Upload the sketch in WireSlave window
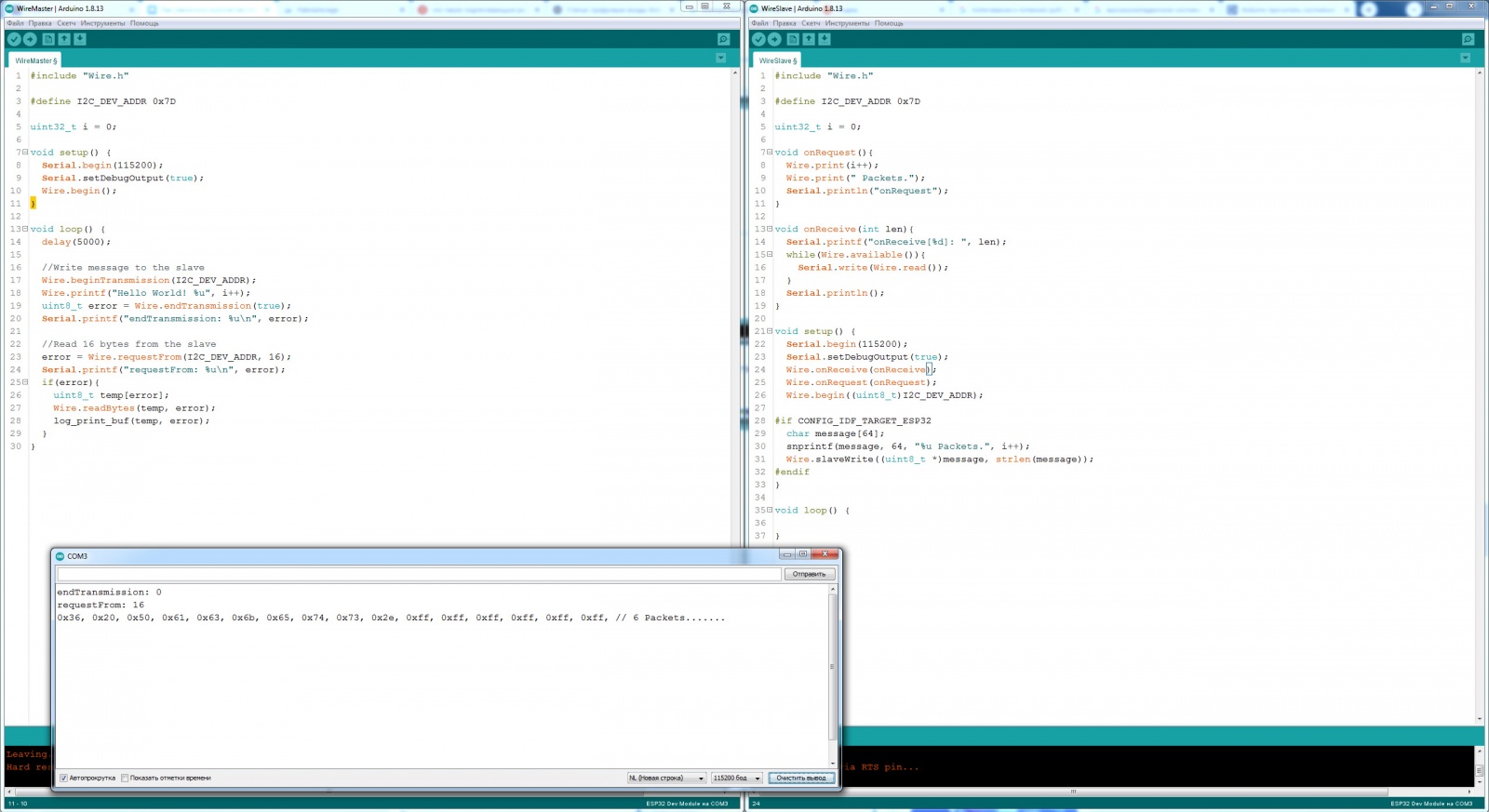The image size is (1489, 812). tap(775, 39)
